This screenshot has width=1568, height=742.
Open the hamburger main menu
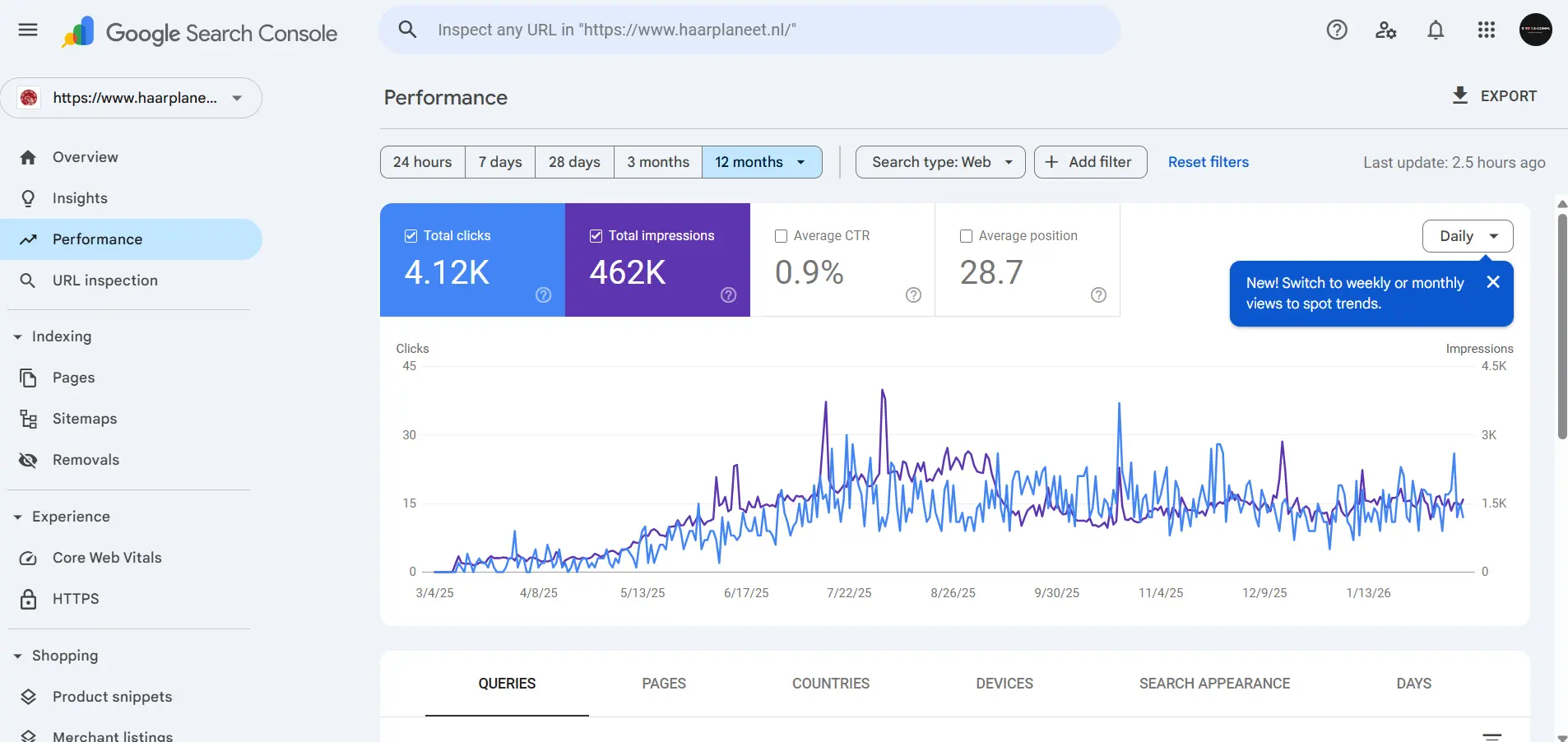tap(28, 30)
